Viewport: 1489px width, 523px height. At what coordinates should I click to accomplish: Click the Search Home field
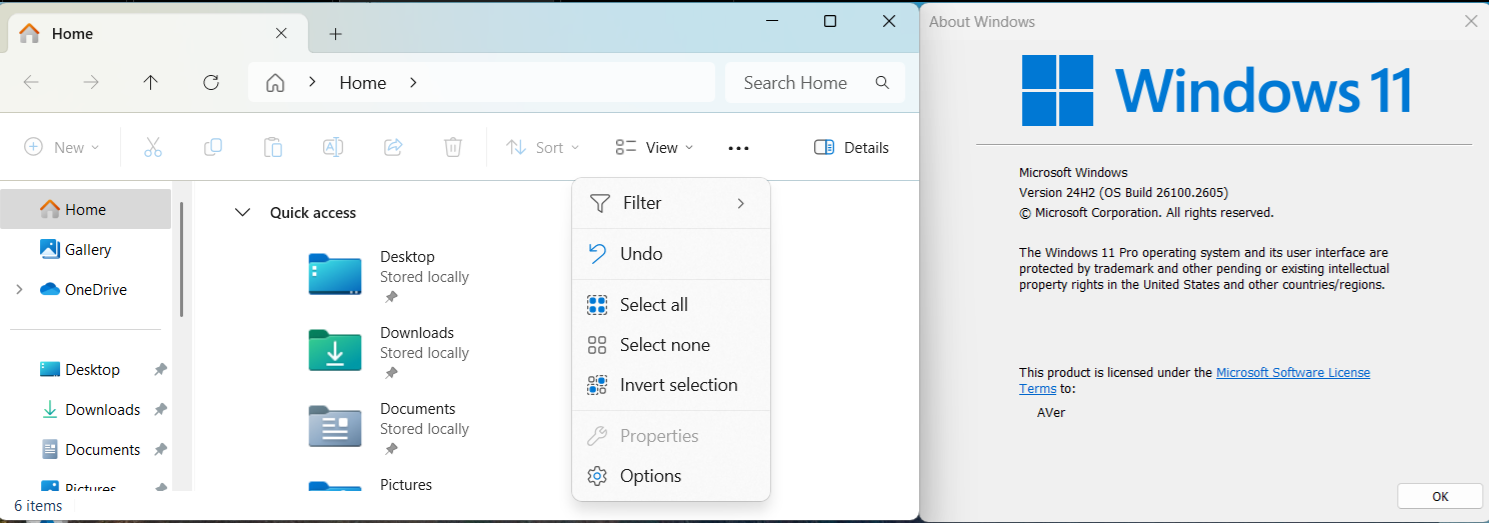(815, 83)
